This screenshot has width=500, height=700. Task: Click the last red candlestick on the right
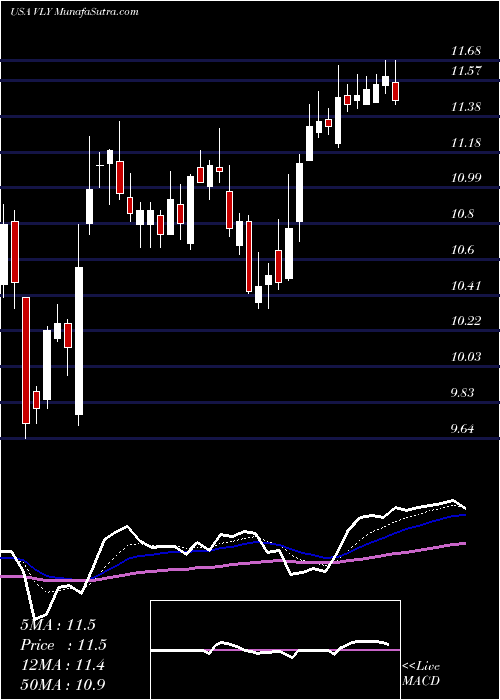pyautogui.click(x=396, y=92)
